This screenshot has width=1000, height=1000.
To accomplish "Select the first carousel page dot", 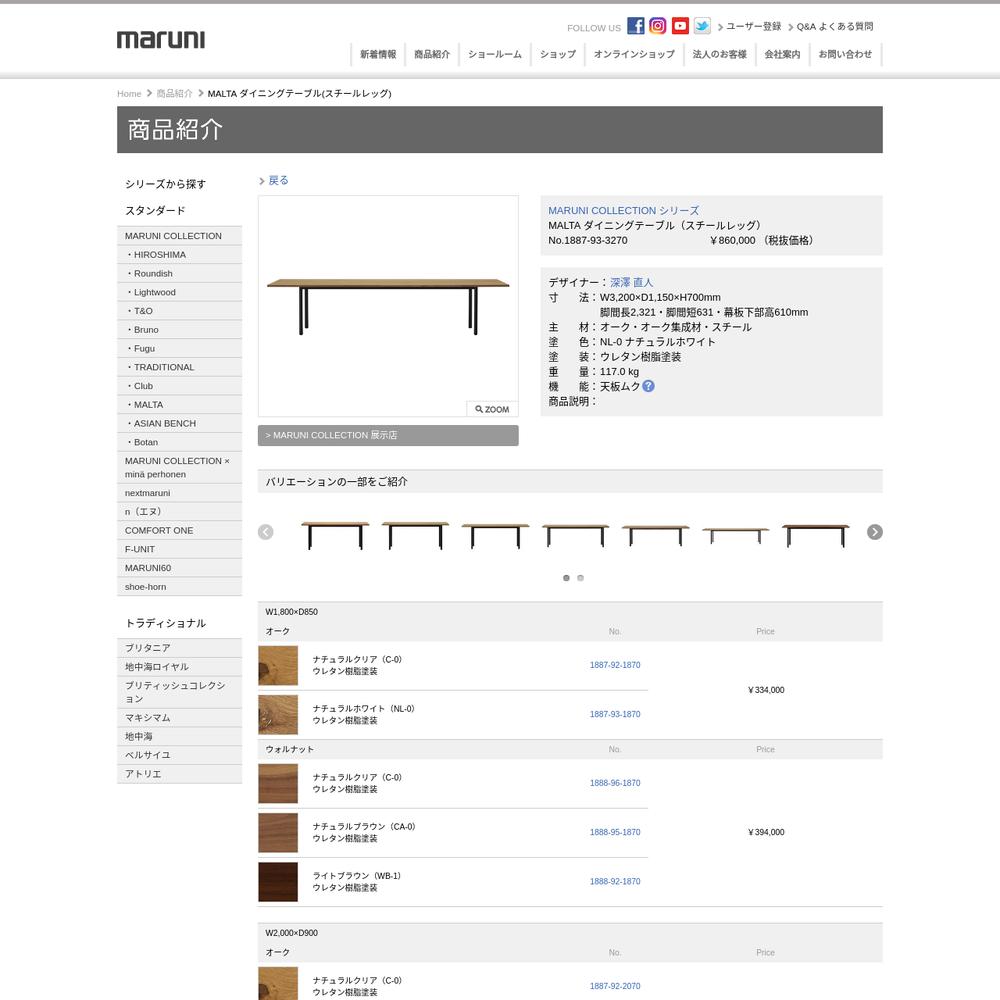I will [x=566, y=578].
